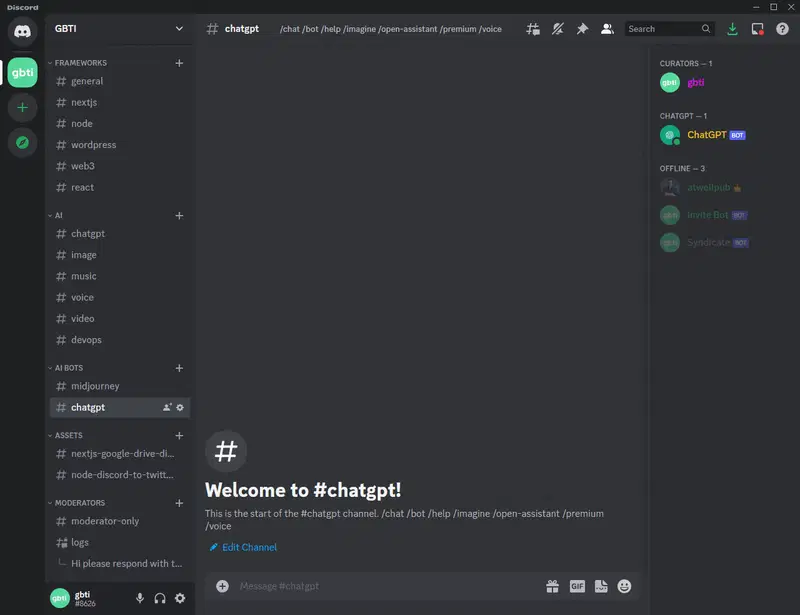Click the attachment plus button in message box
This screenshot has height=615, width=800.
click(222, 586)
